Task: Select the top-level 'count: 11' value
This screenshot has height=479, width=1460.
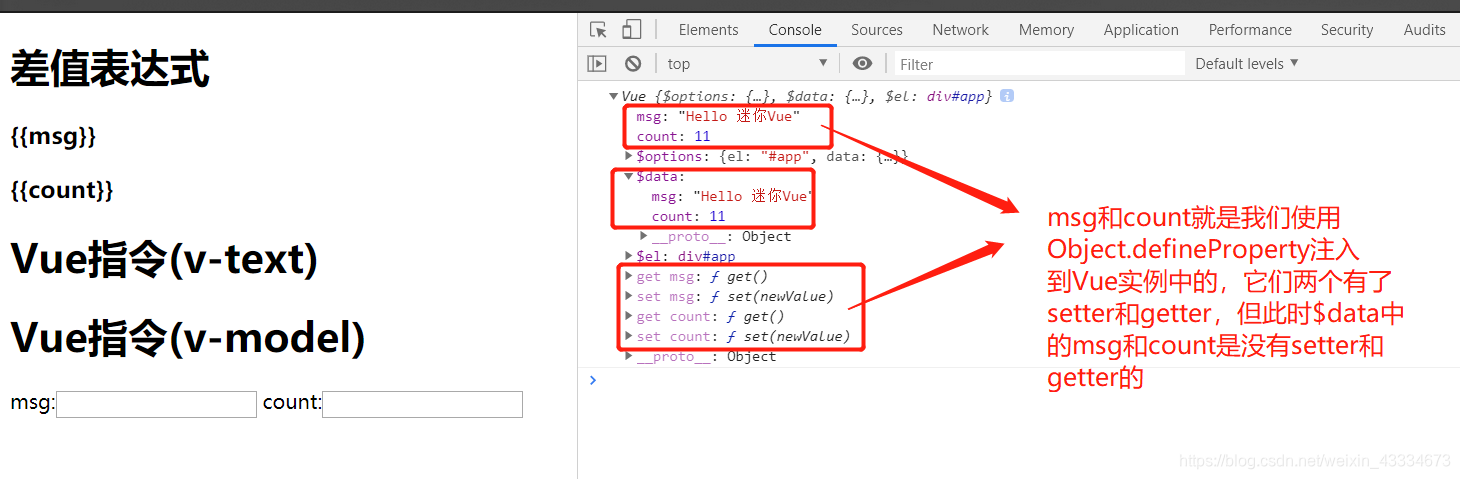Action: coord(673,136)
